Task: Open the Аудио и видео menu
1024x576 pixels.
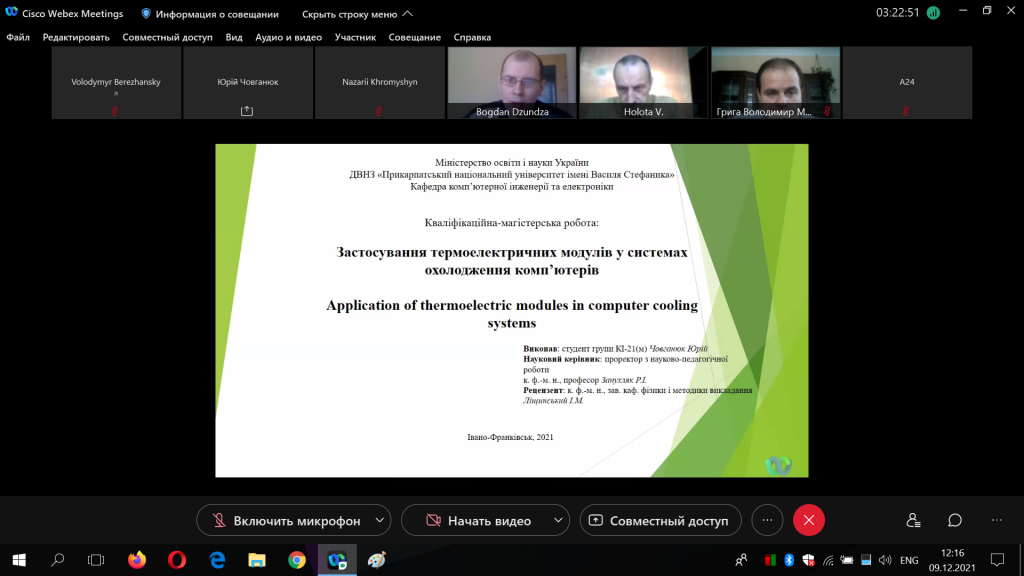Action: (289, 37)
